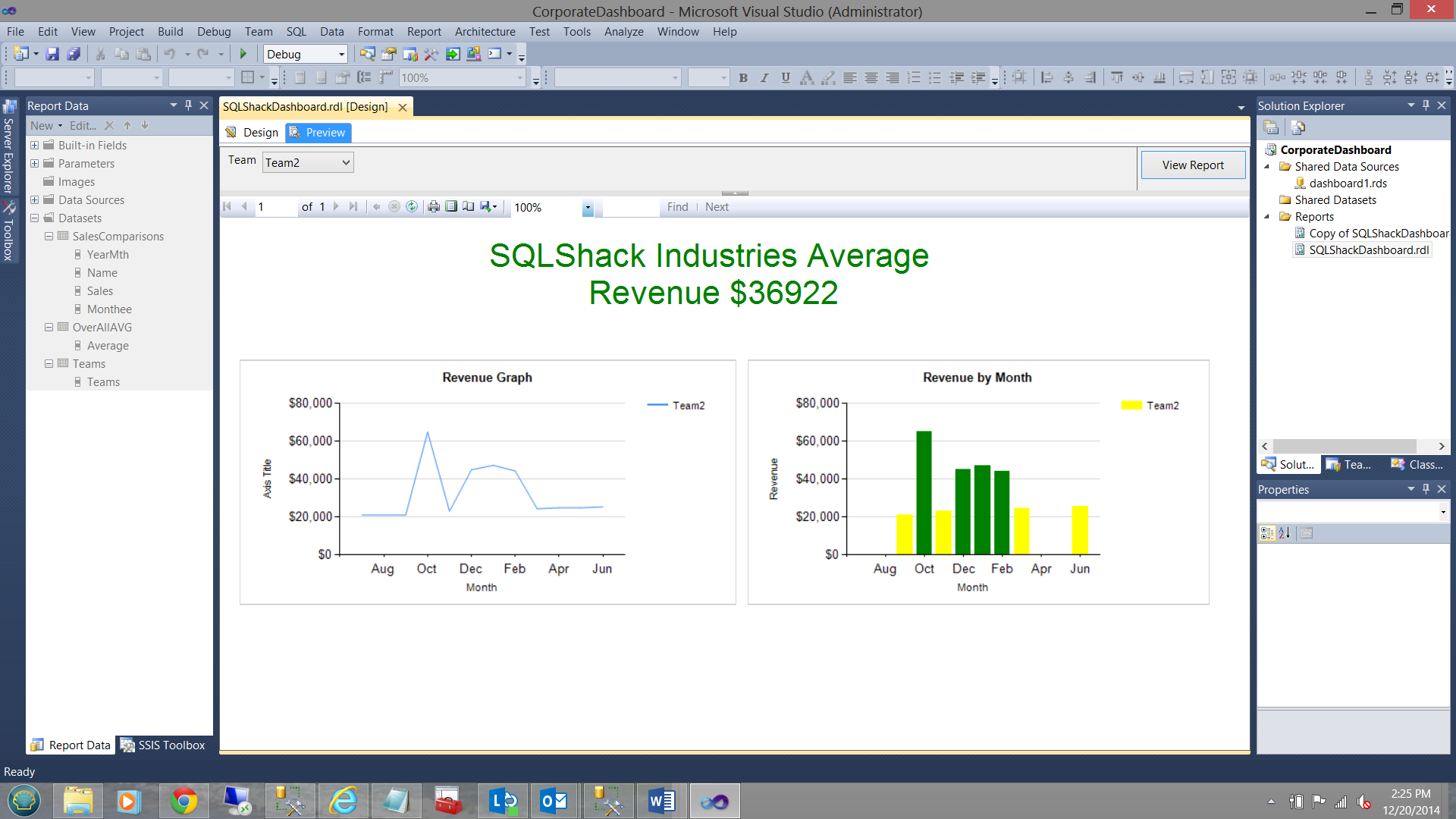The width and height of the screenshot is (1456, 819).
Task: Start debugging with green play arrow
Action: click(243, 54)
